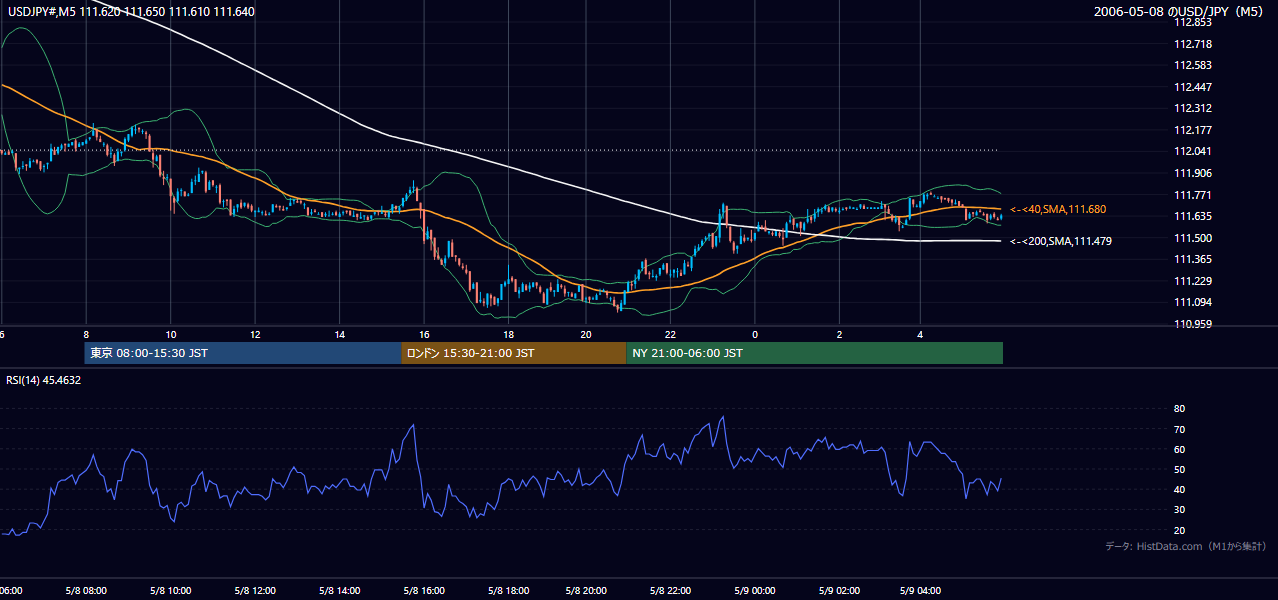Click hour tick 10 below price chart

tap(171, 335)
